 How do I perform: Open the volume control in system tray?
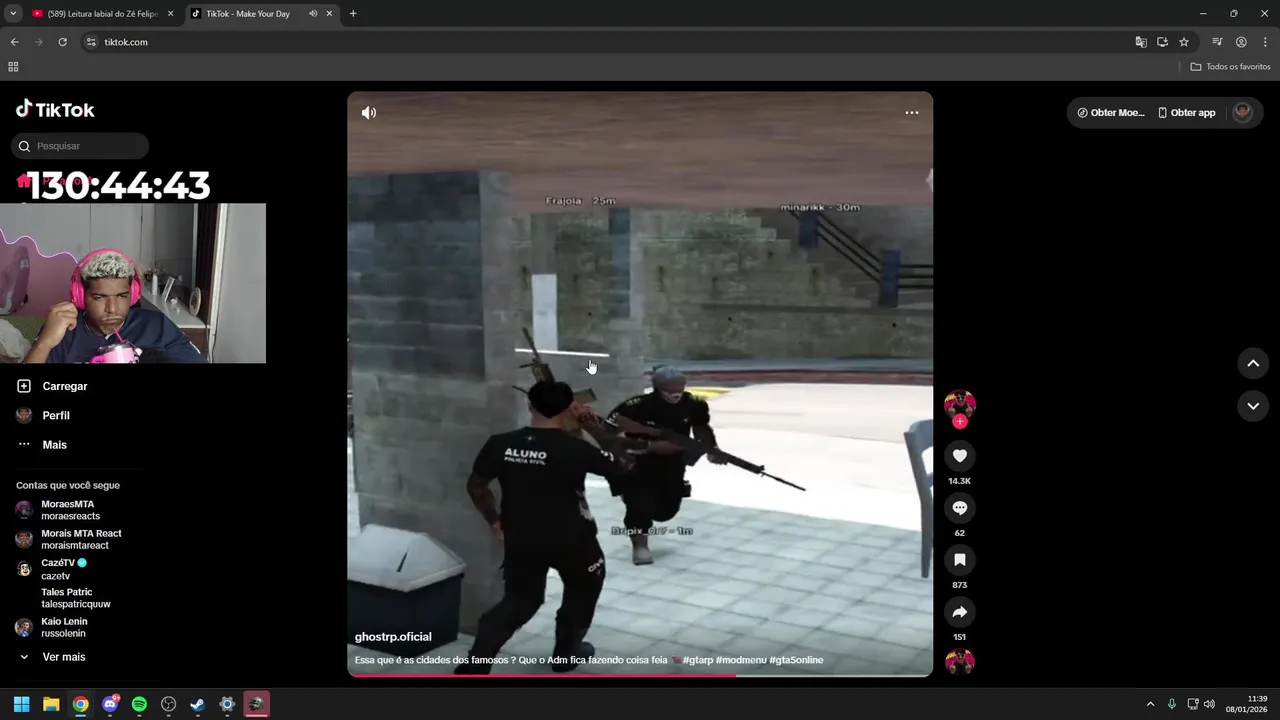1209,704
